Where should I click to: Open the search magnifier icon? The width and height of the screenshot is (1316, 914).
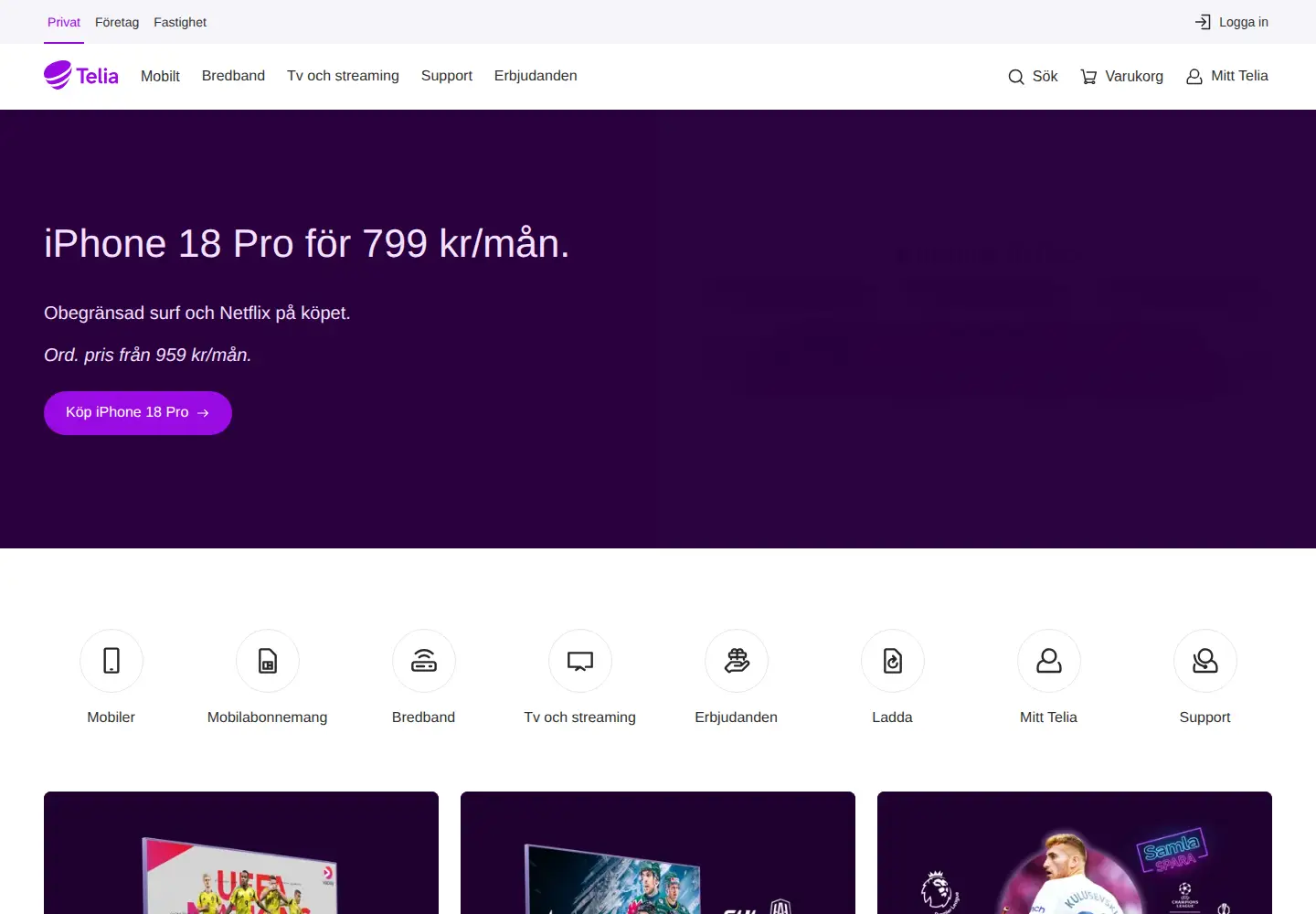pos(1016,77)
